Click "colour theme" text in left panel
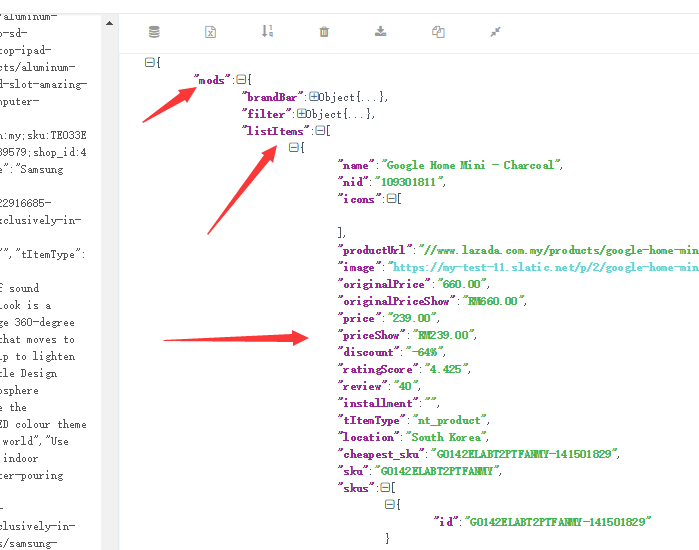The image size is (699, 550). (51, 424)
